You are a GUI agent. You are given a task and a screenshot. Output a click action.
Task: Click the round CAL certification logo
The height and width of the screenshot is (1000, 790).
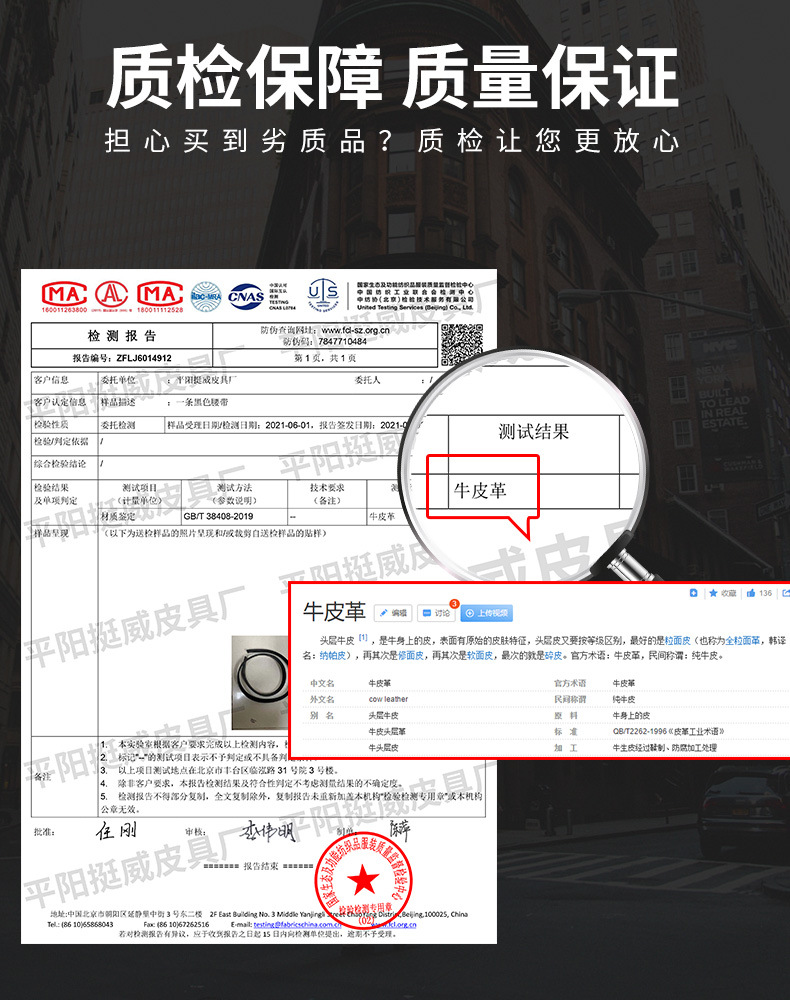(x=111, y=294)
